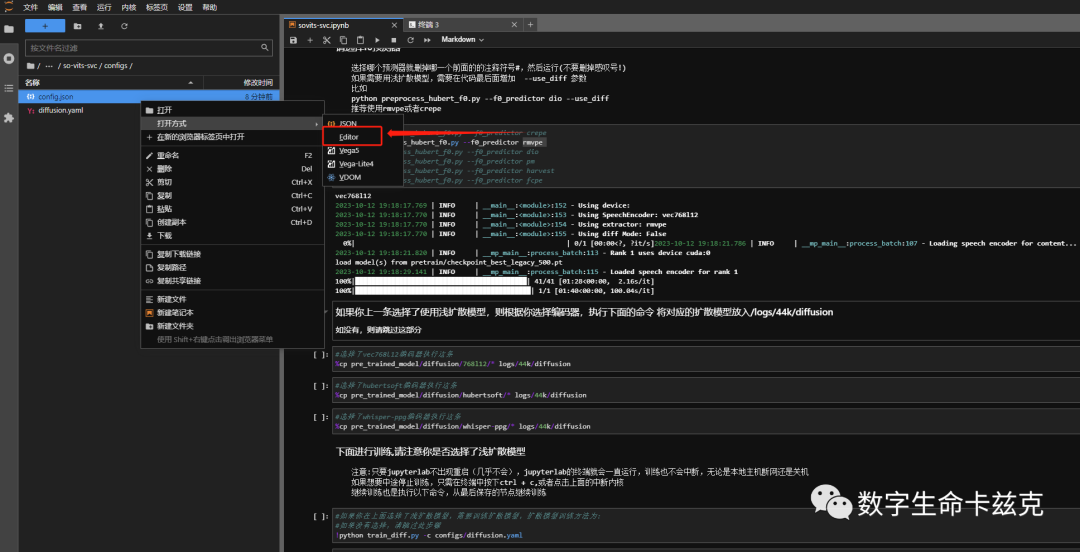
Task: Choose 复制共享链接 in the context menu
Action: [x=231, y=281]
